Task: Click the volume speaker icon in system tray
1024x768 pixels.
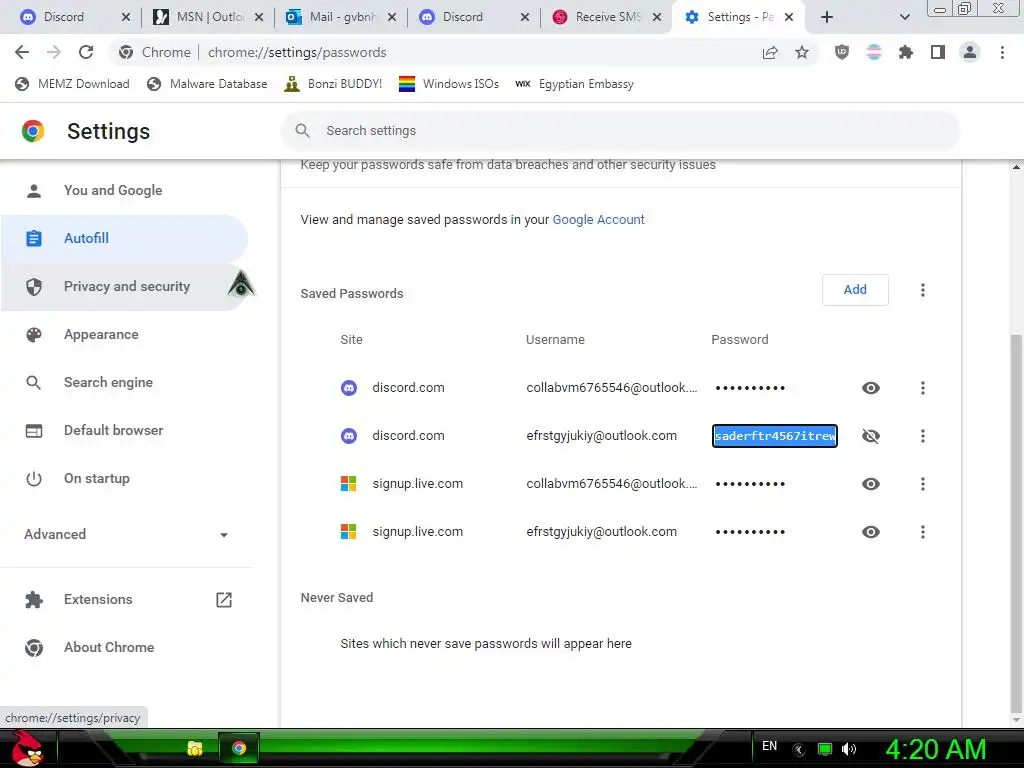Action: pos(849,749)
